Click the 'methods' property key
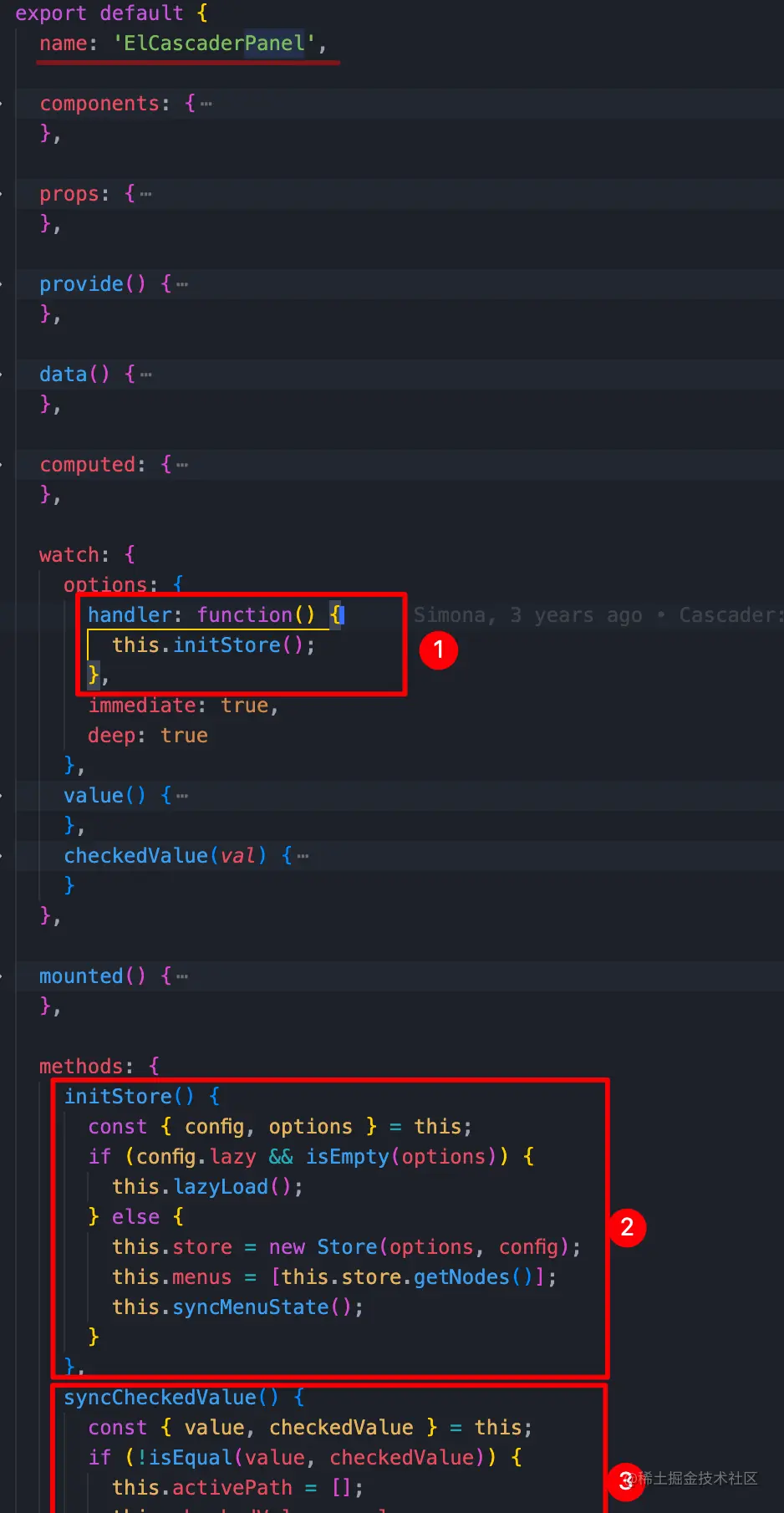The height and width of the screenshot is (1513, 784). coord(81,1067)
